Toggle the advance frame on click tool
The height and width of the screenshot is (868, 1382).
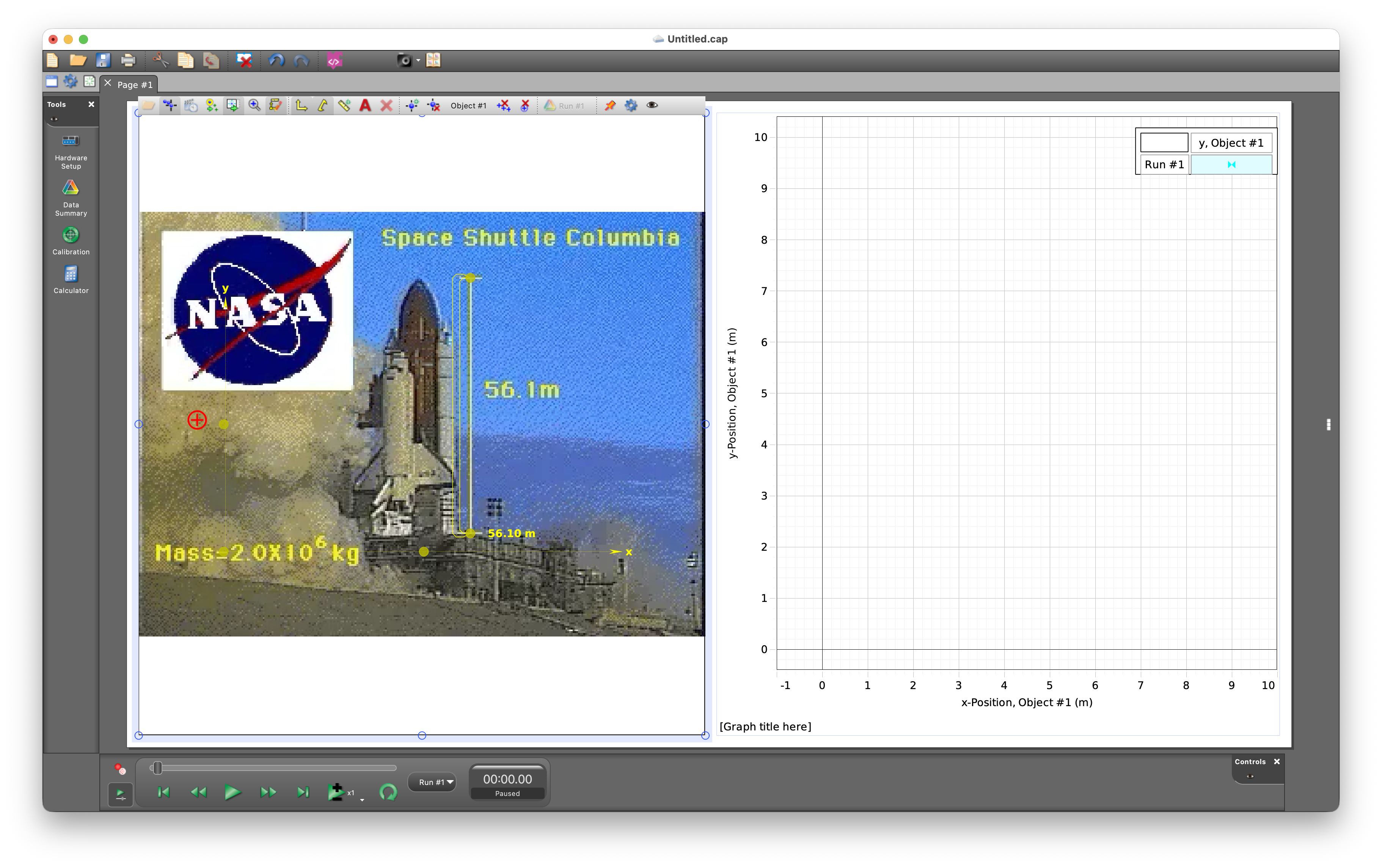[232, 105]
